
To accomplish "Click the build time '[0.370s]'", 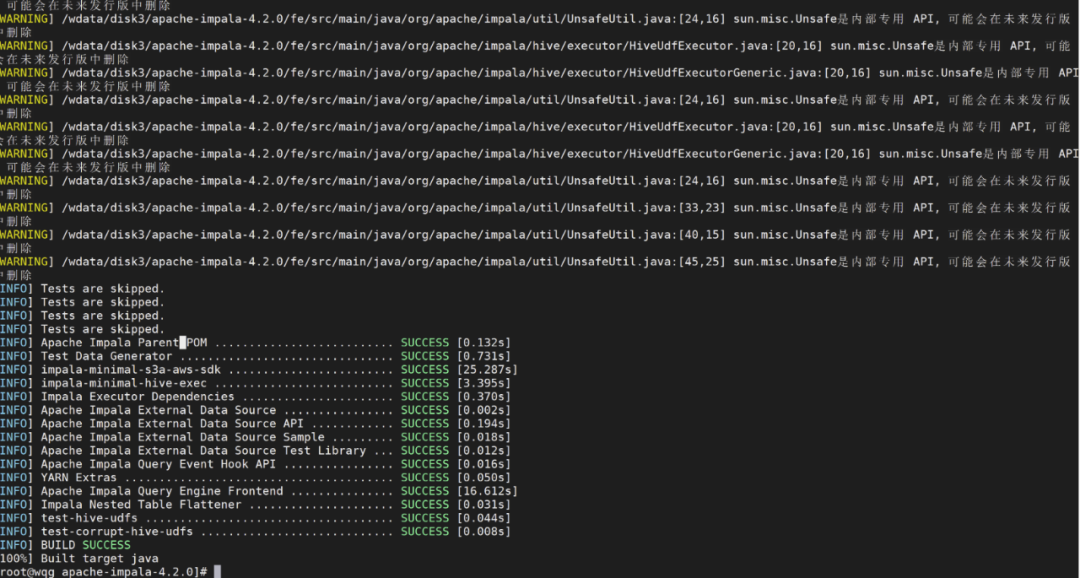I will click(484, 397).
